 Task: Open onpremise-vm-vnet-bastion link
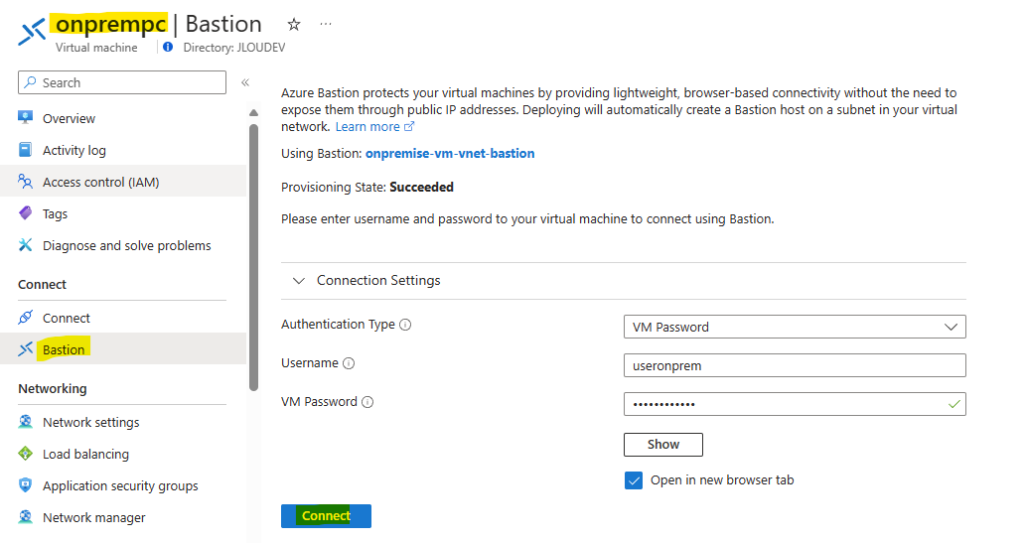coord(450,154)
